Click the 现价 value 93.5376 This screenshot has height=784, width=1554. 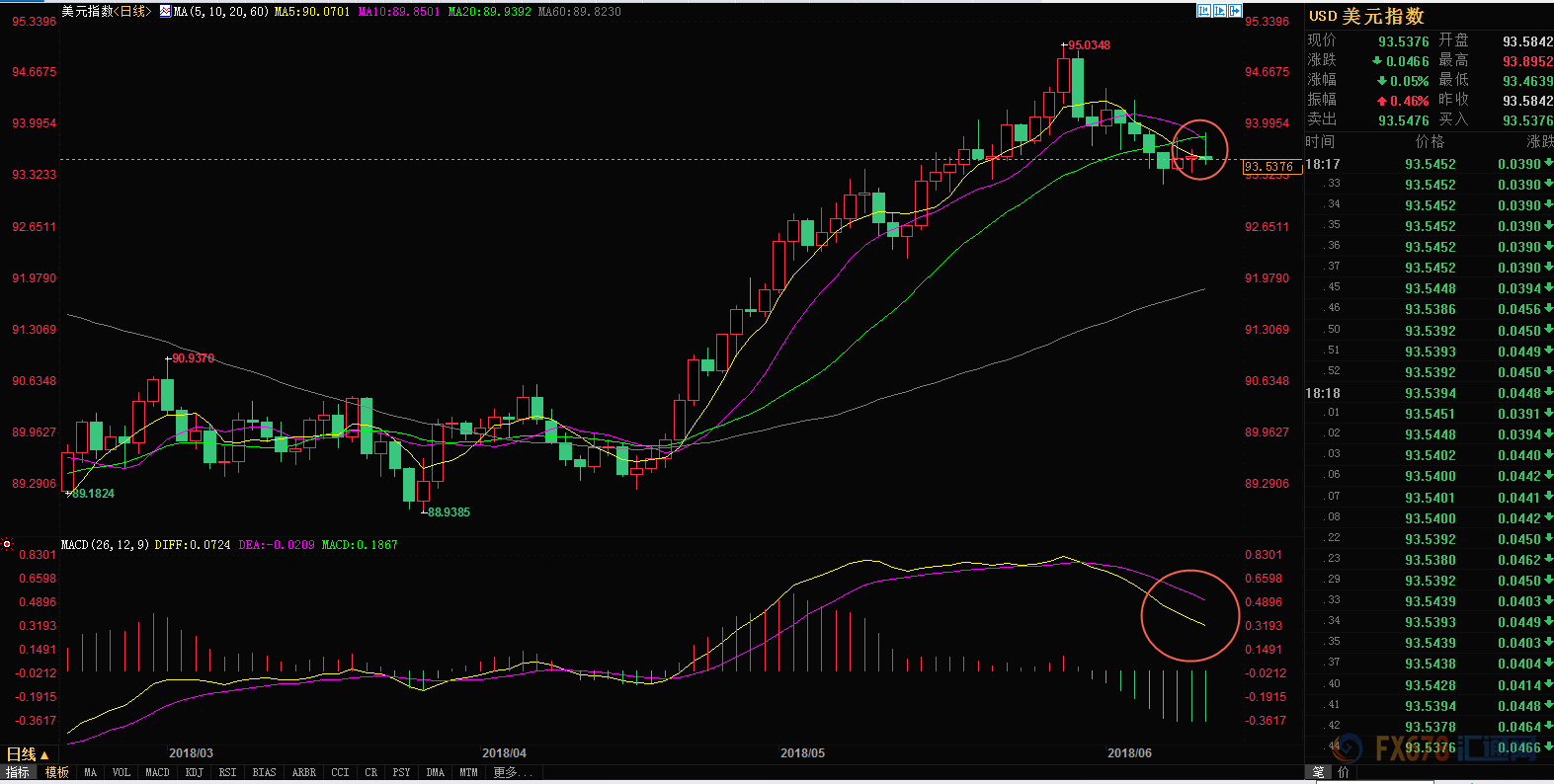click(1404, 41)
